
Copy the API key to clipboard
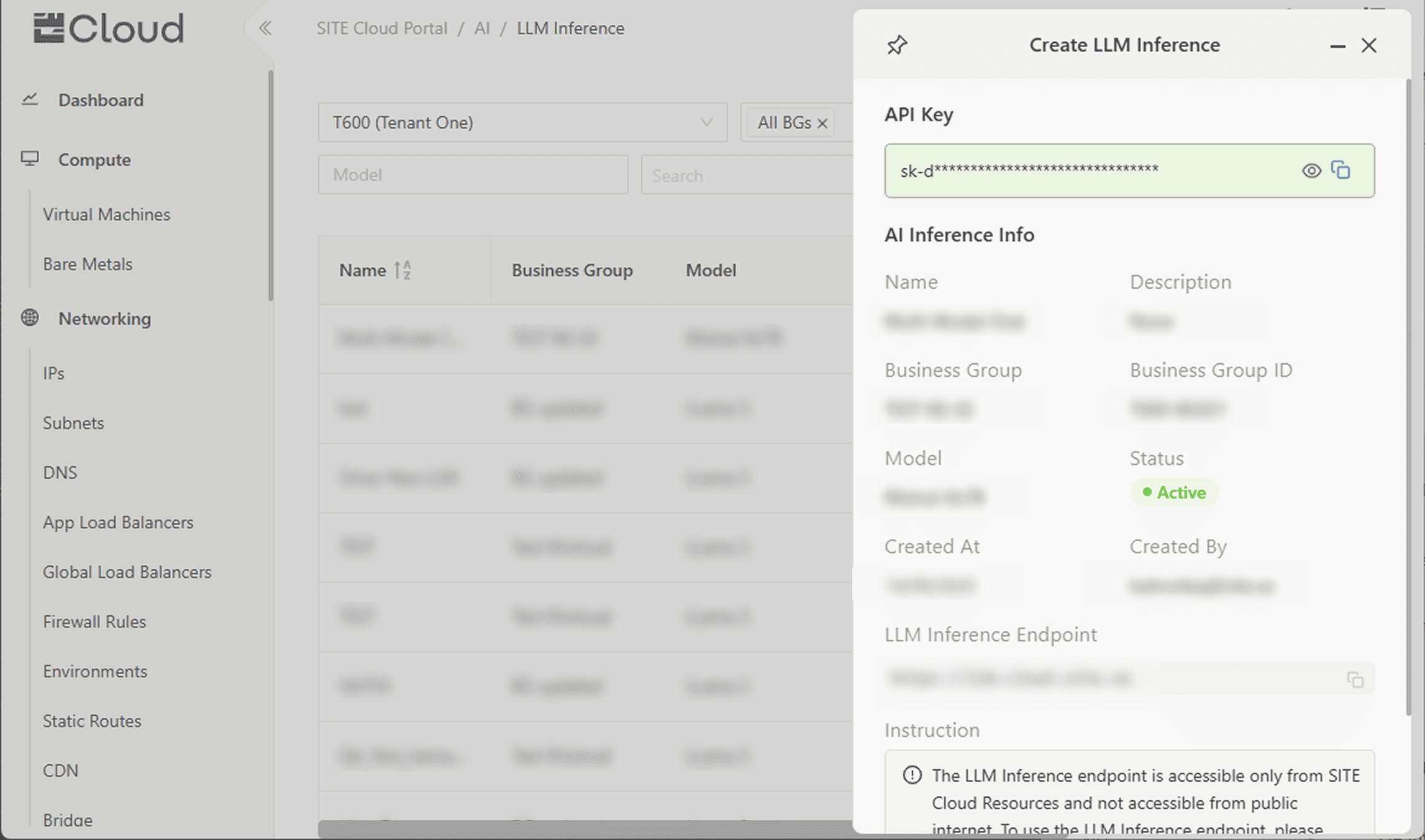point(1341,170)
